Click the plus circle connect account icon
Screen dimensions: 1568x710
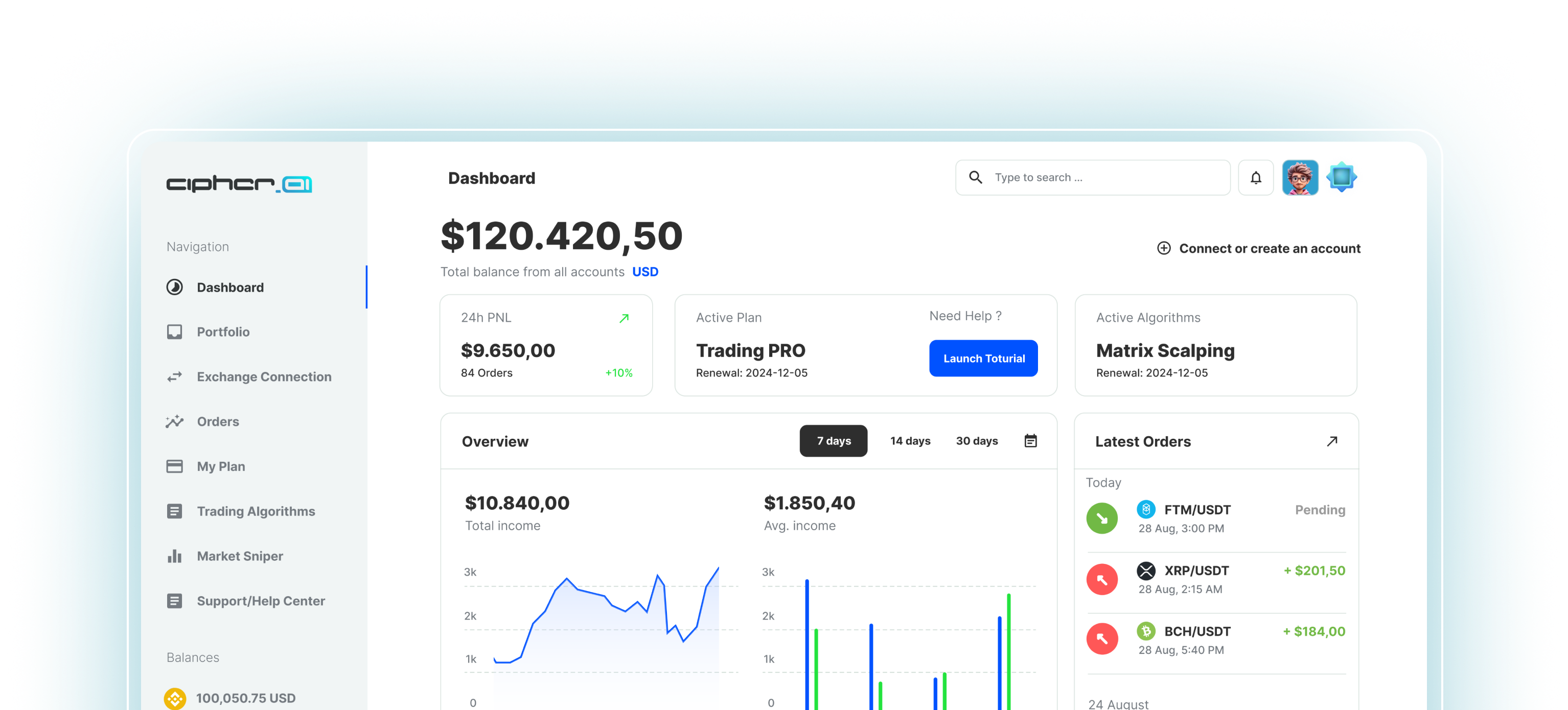1163,248
